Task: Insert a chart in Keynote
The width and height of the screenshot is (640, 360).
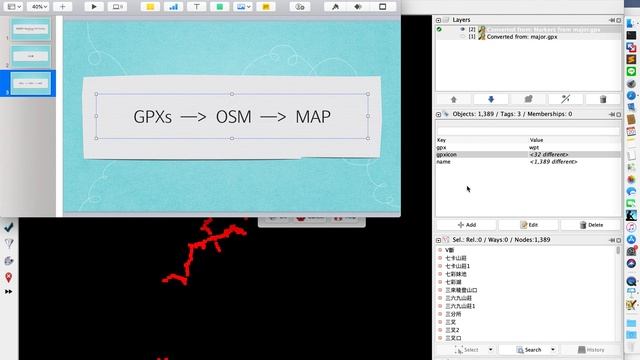Action: pyautogui.click(x=173, y=7)
